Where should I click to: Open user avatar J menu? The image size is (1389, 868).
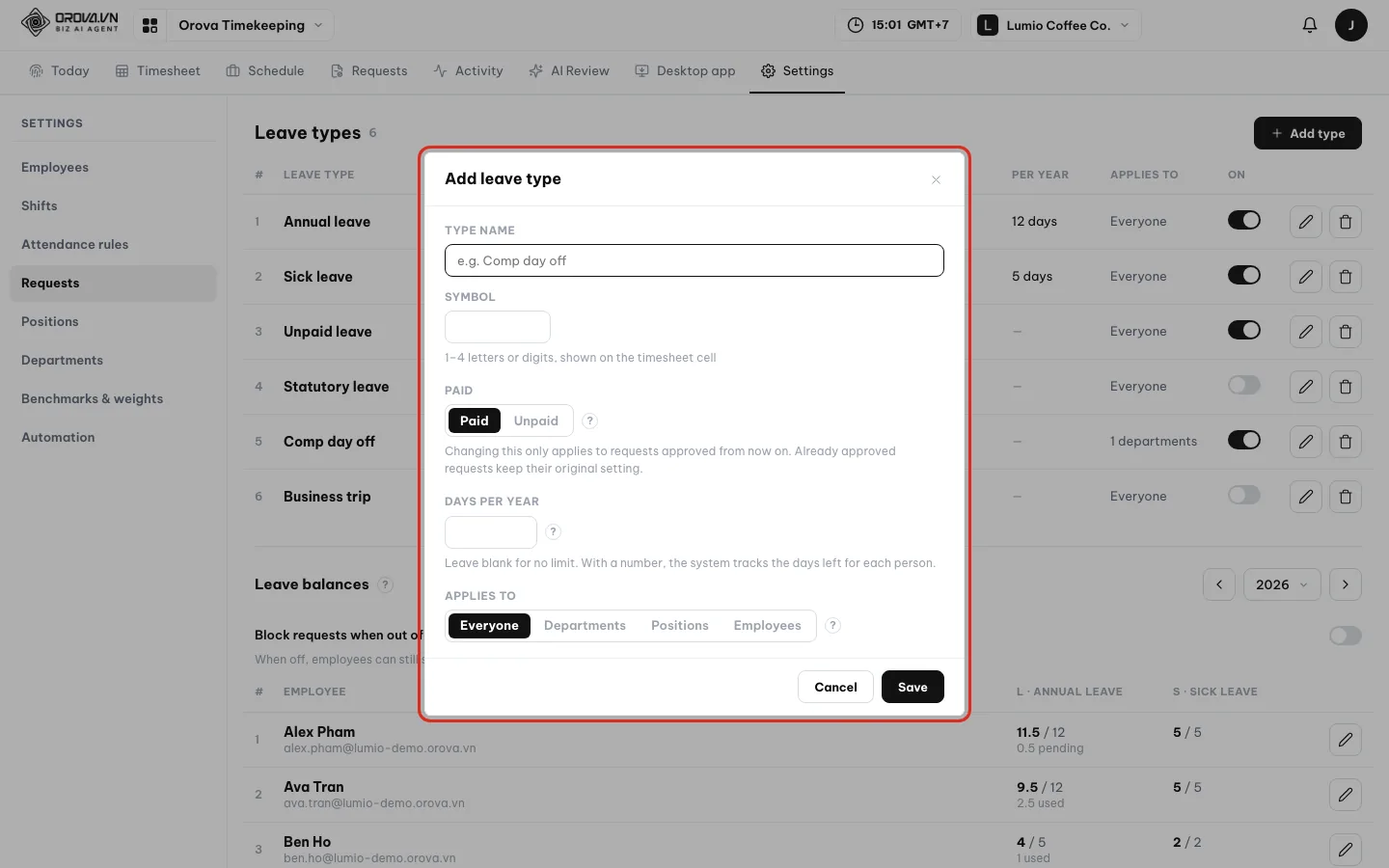coord(1350,25)
